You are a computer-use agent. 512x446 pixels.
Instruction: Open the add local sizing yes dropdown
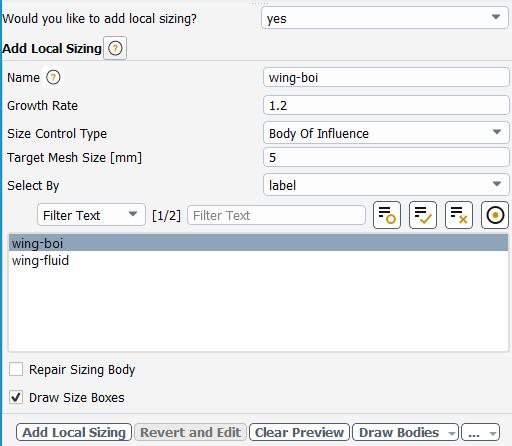point(385,18)
